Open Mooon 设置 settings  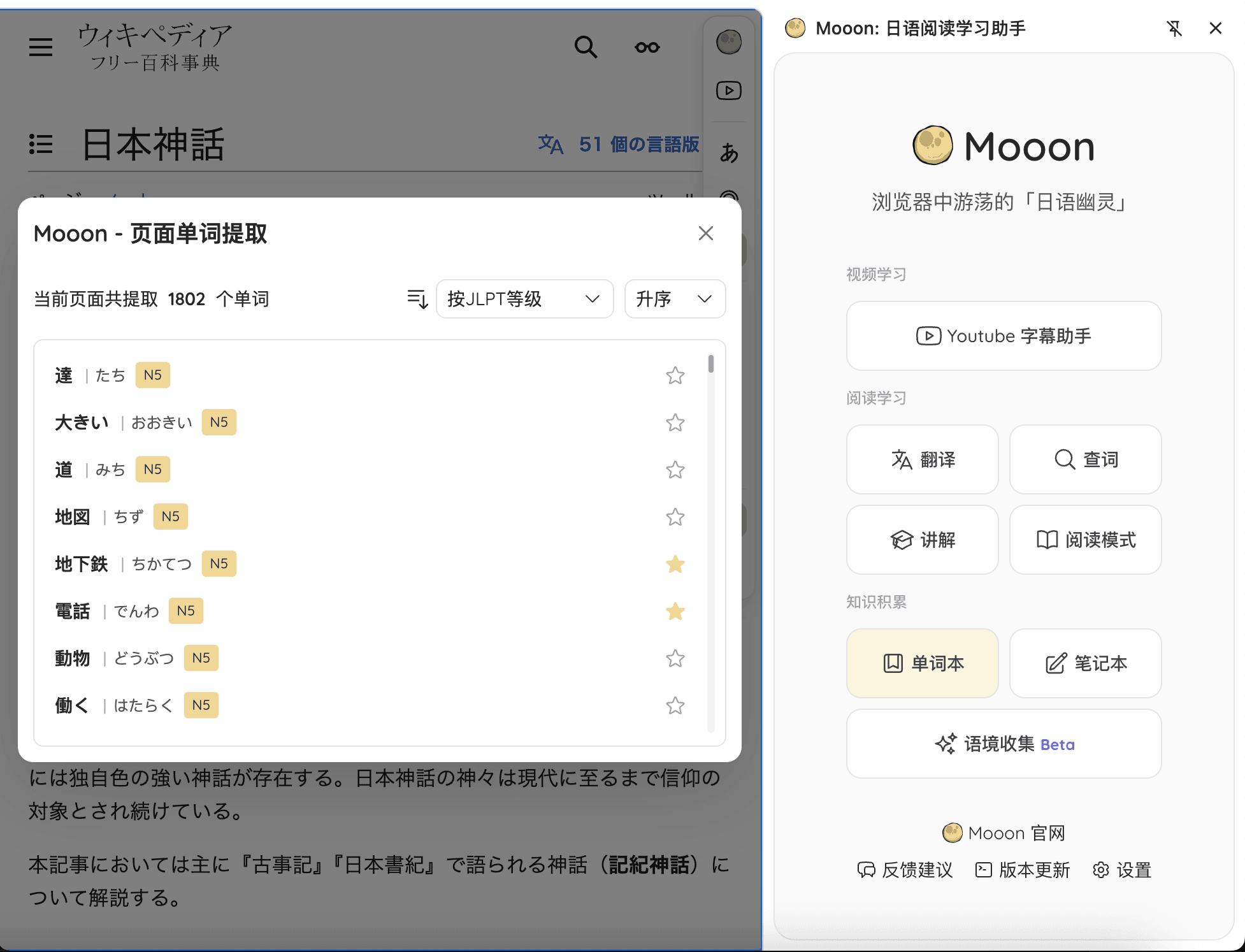pyautogui.click(x=1122, y=870)
